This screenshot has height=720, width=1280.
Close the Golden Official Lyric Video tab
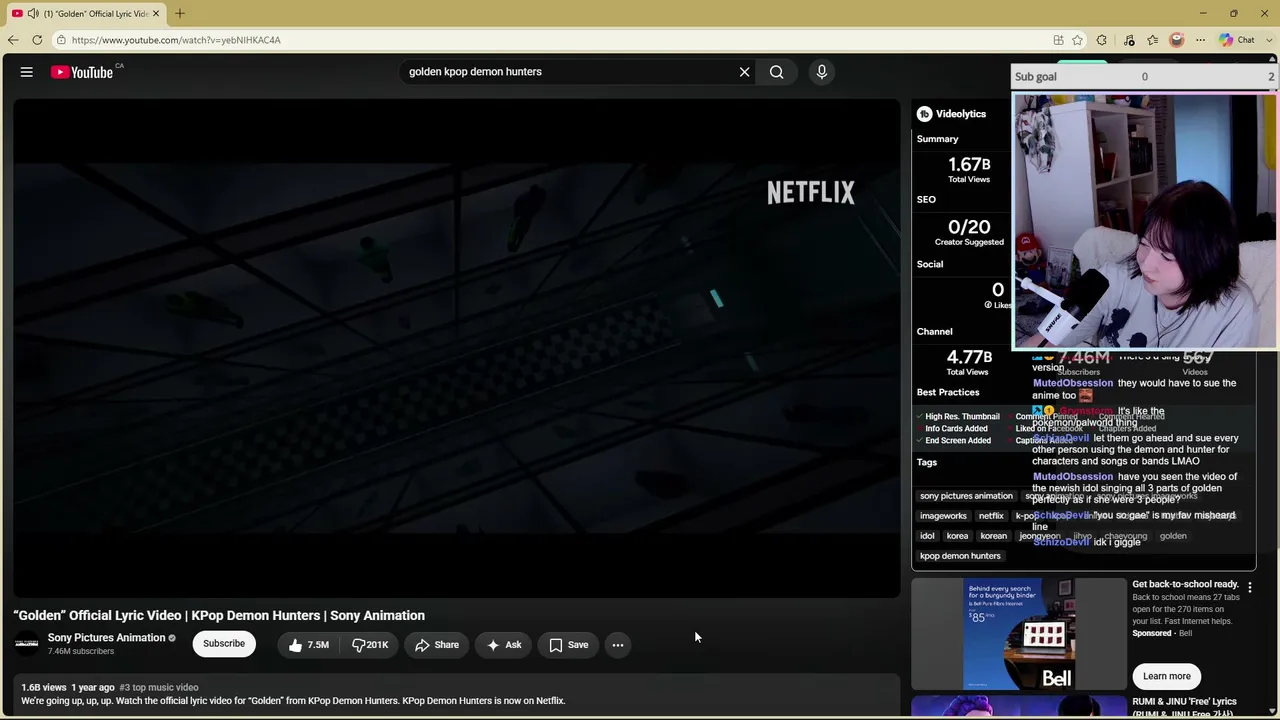(x=156, y=13)
